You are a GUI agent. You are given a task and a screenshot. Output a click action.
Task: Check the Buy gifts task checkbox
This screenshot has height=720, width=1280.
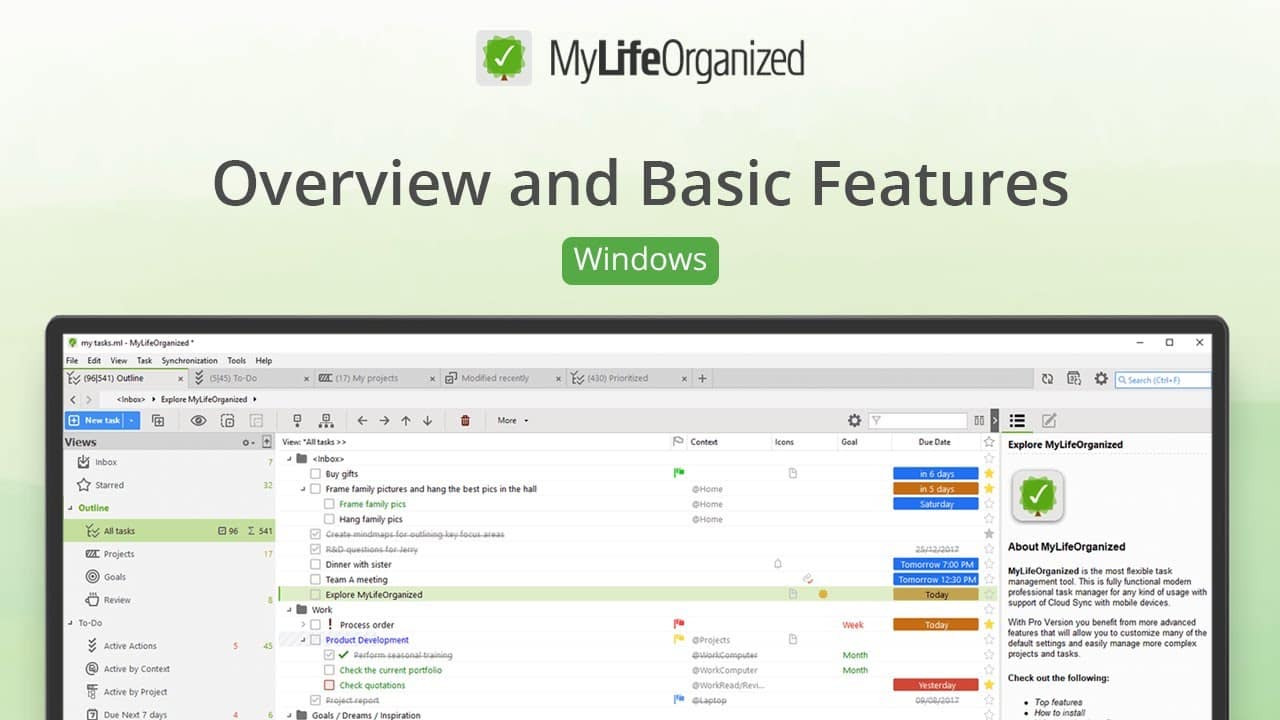[x=315, y=474]
